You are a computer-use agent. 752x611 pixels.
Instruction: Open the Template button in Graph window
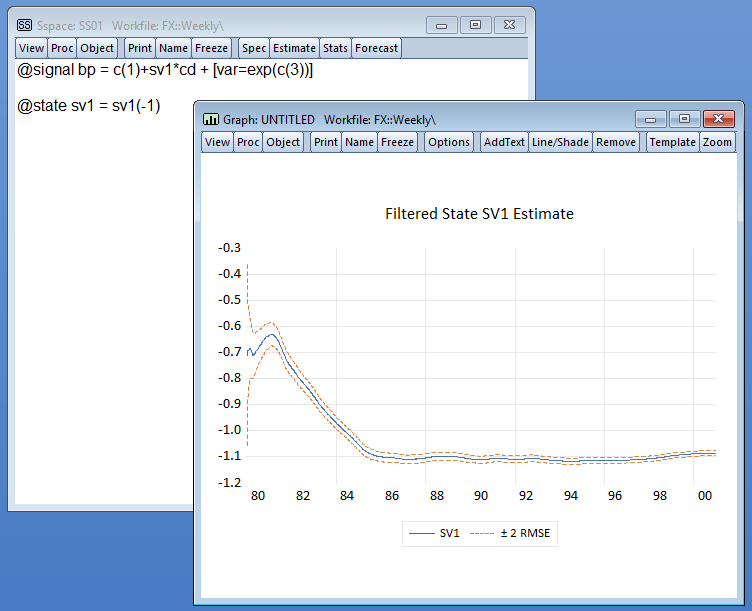pyautogui.click(x=672, y=142)
